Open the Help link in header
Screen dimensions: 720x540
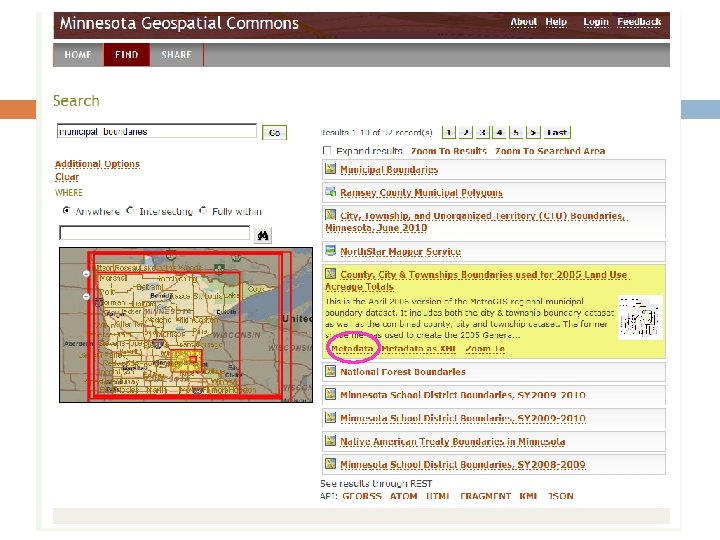point(556,22)
